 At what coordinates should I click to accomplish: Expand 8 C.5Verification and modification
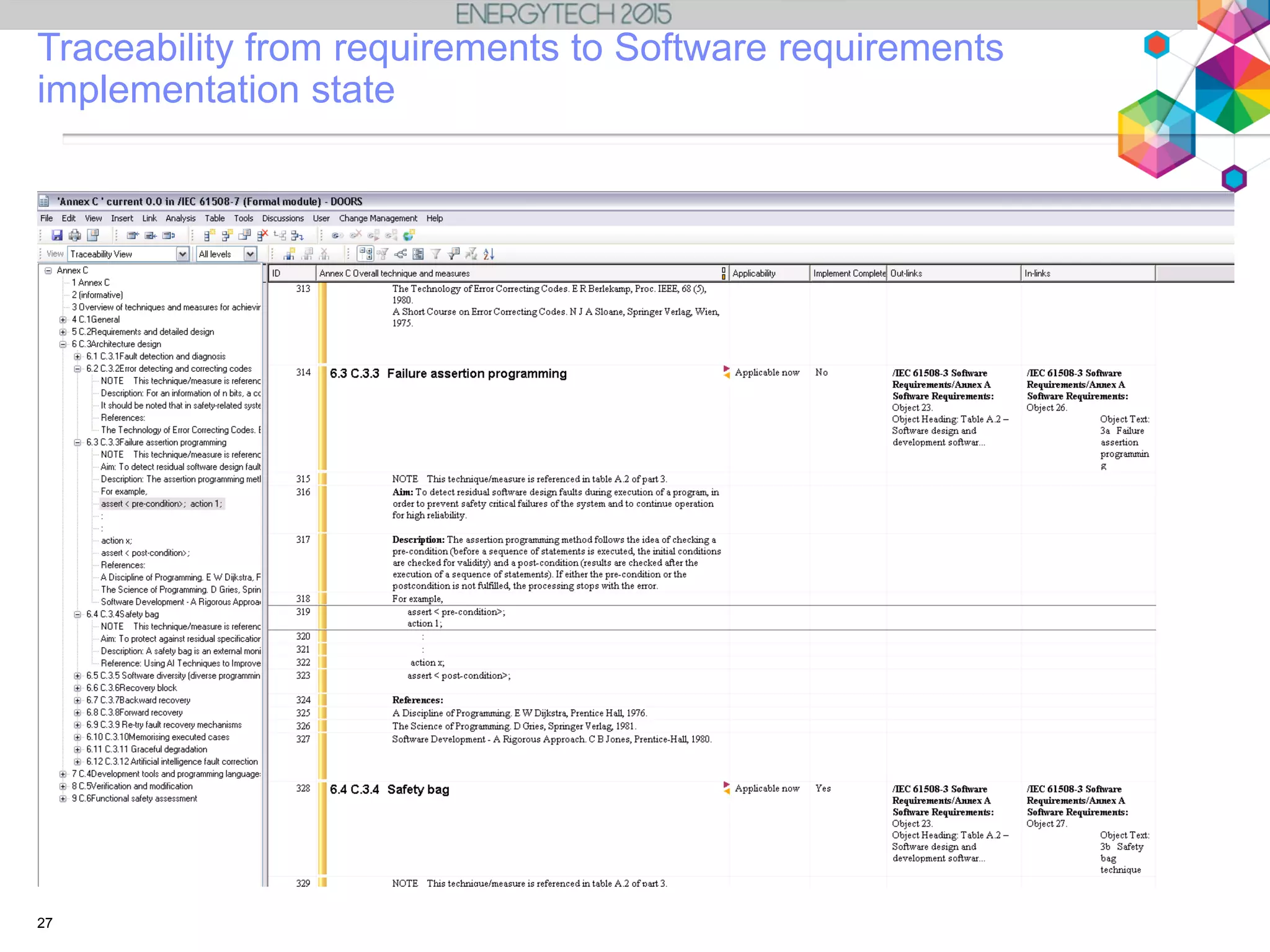coord(63,787)
